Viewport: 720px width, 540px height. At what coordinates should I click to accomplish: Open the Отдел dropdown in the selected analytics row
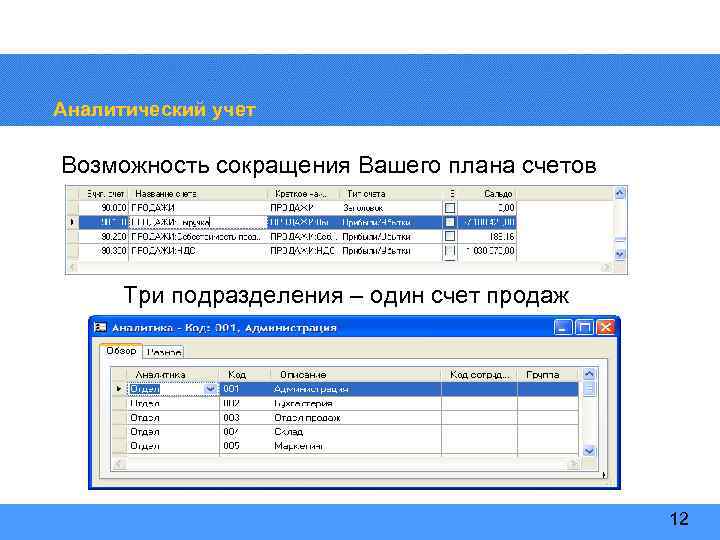click(x=210, y=389)
